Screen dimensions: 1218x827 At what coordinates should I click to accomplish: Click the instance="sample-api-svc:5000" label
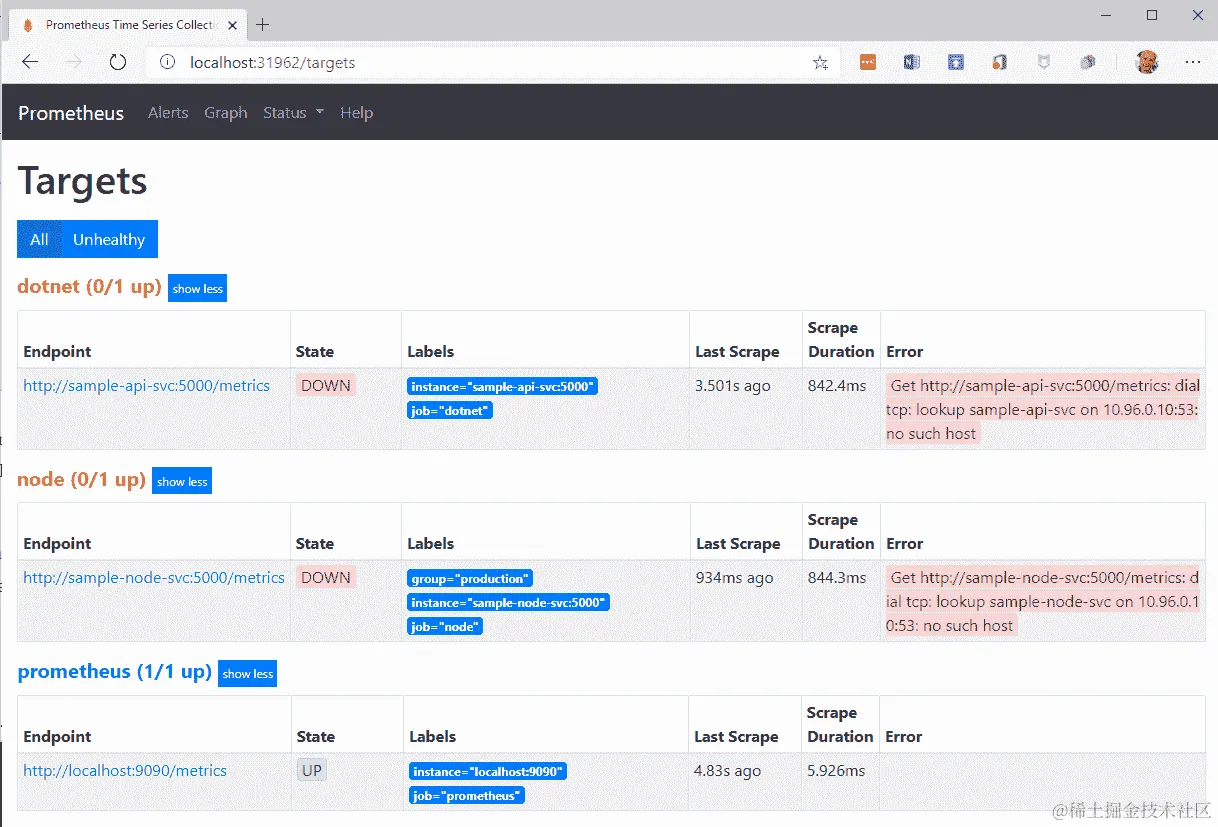502,386
